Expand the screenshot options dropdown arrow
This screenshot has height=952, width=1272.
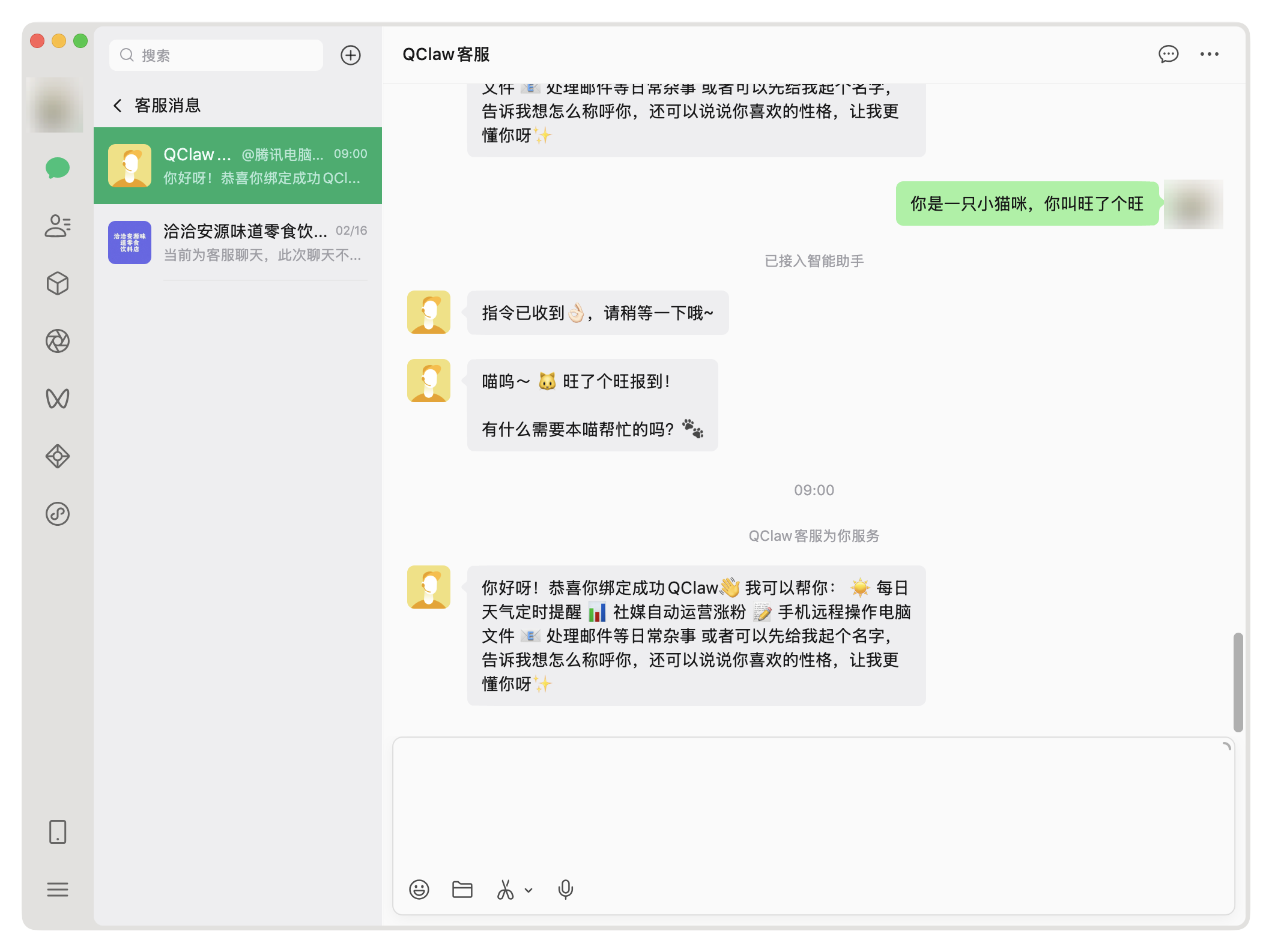point(527,890)
